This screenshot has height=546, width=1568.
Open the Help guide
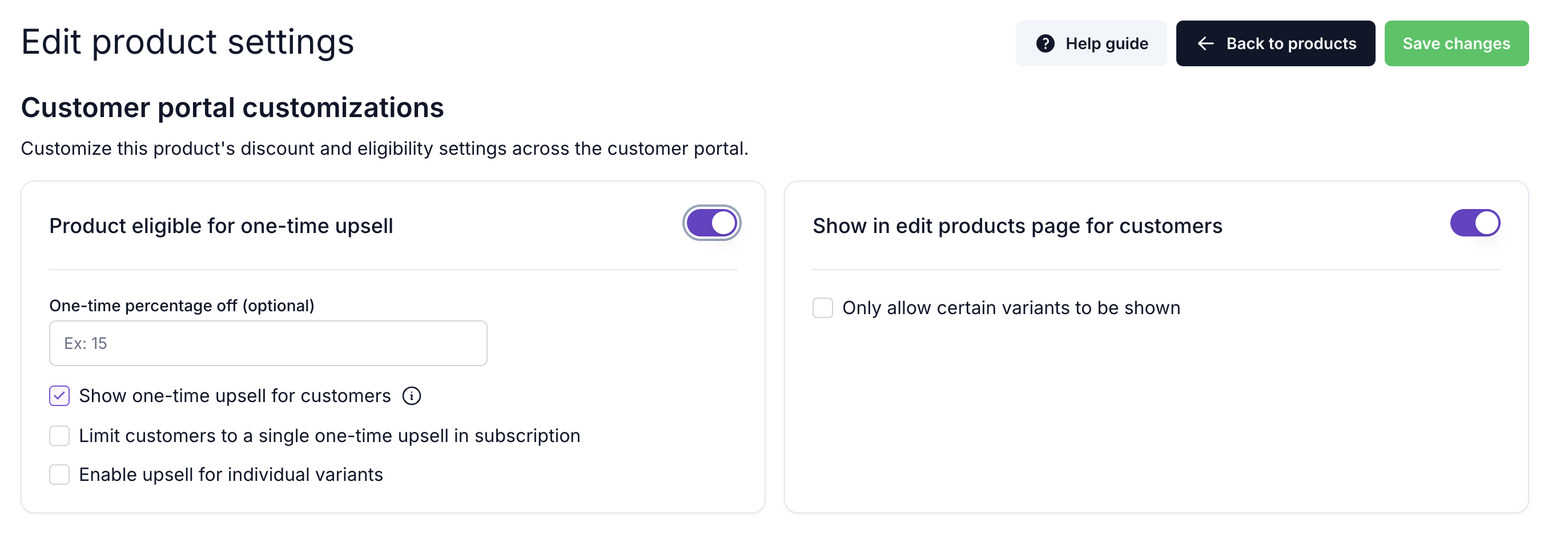click(x=1091, y=43)
